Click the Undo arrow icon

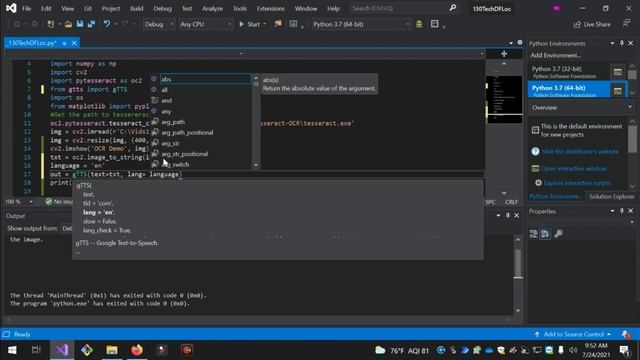coord(107,24)
